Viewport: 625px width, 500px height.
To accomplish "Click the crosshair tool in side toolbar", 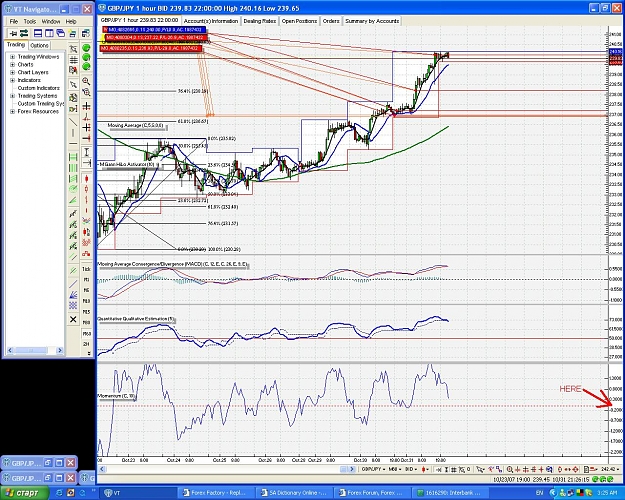I will coord(86,106).
